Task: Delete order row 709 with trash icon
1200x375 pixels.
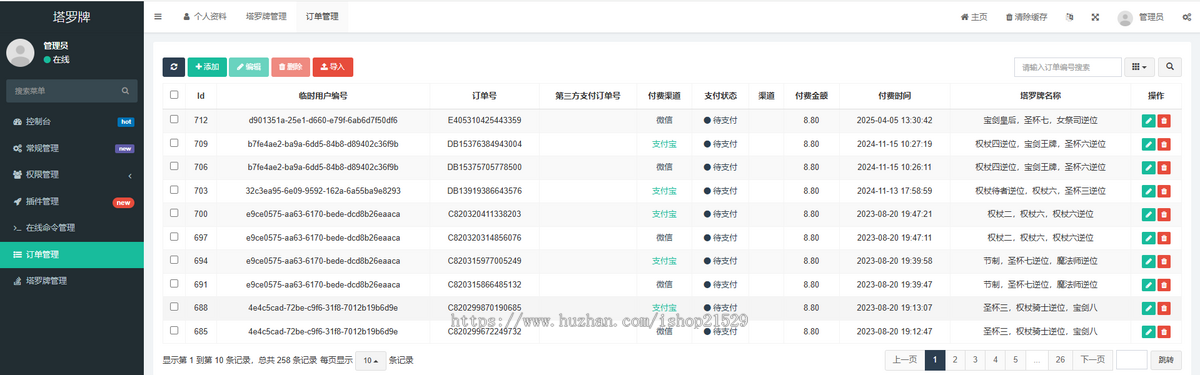Action: (x=1164, y=144)
